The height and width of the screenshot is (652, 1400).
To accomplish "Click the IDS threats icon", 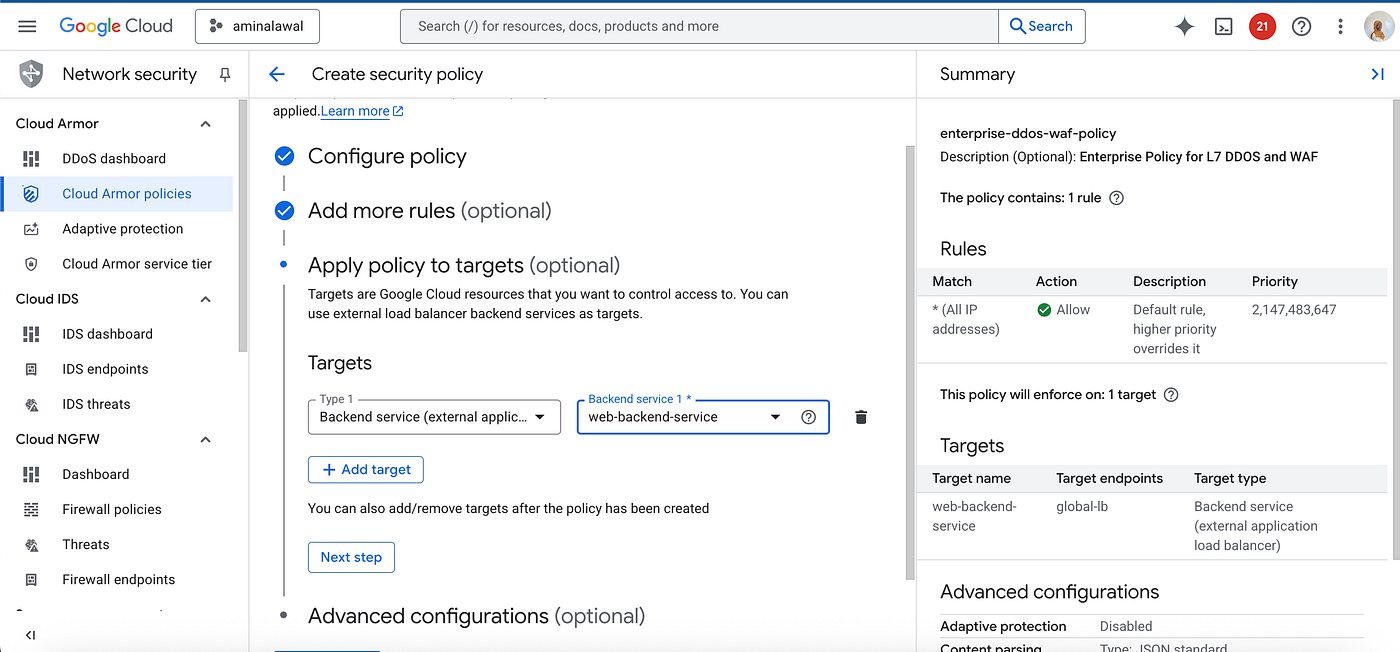I will click(31, 404).
